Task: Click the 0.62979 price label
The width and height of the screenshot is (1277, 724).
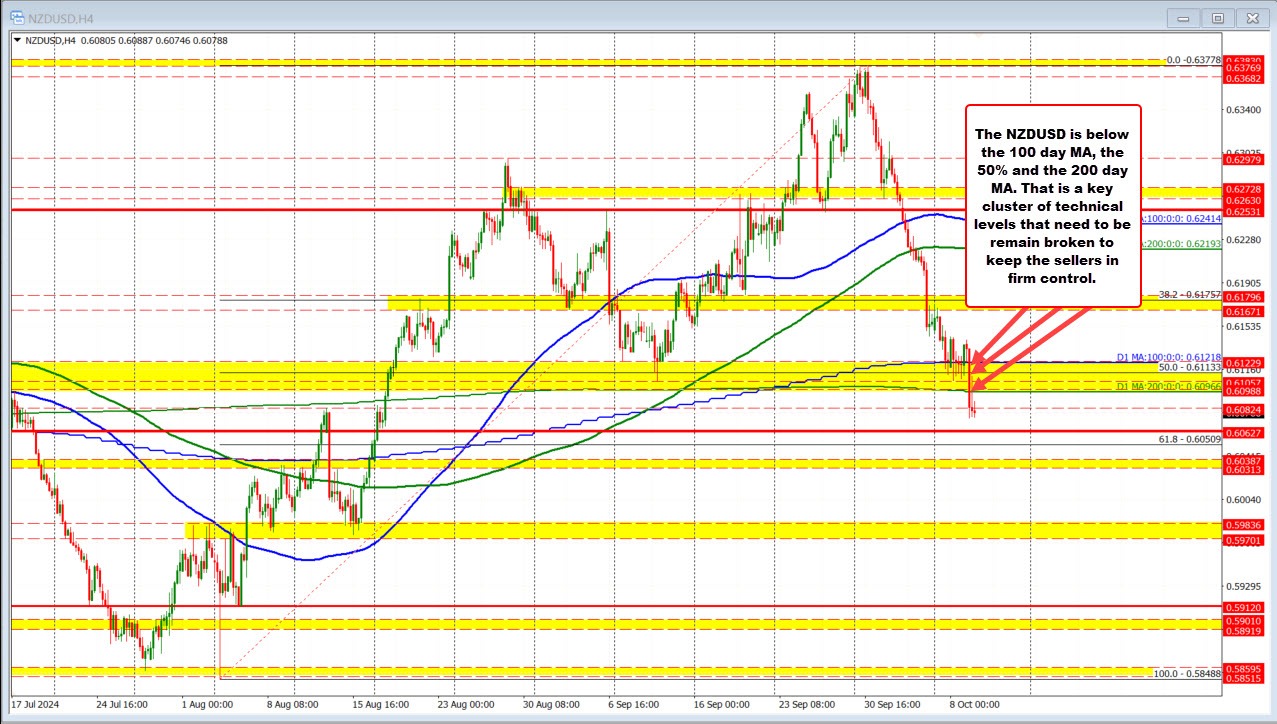Action: click(x=1243, y=158)
